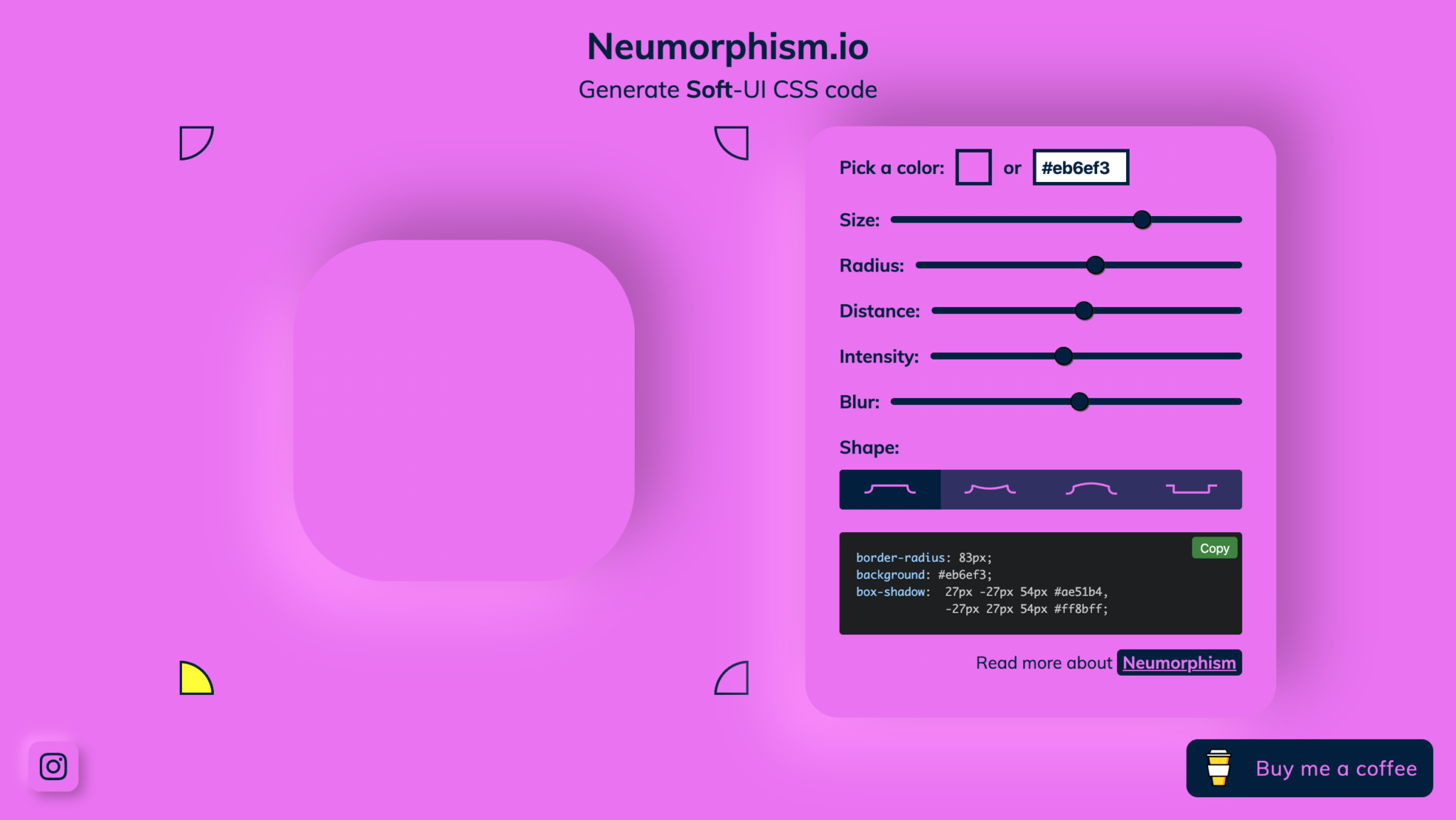Select the convex shape icon
The image size is (1456, 820).
pyautogui.click(x=1091, y=490)
